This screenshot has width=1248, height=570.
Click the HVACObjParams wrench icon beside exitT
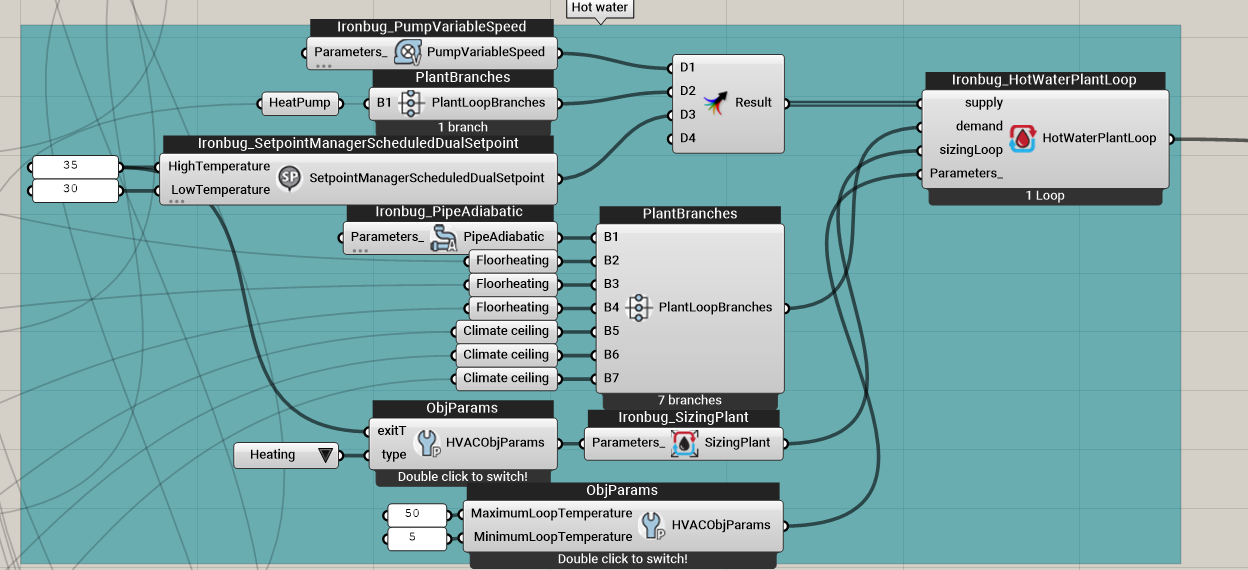click(x=428, y=443)
